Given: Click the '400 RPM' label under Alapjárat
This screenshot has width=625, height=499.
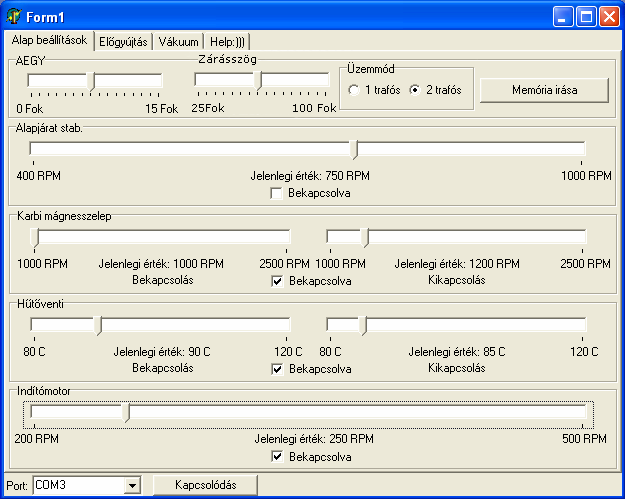Looking at the screenshot, I should [39, 176].
